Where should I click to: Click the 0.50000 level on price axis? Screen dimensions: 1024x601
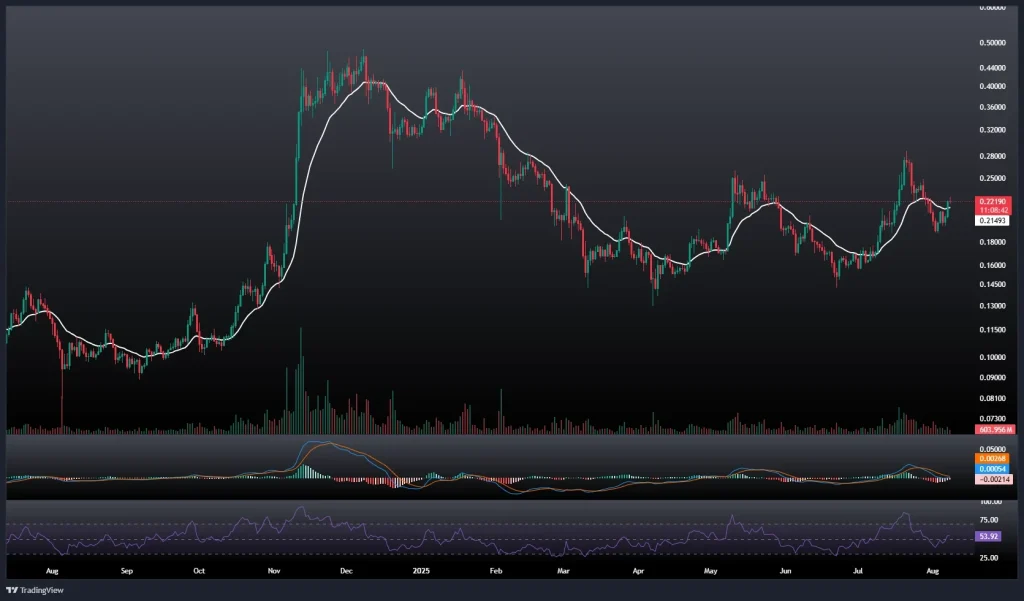pyautogui.click(x=992, y=43)
